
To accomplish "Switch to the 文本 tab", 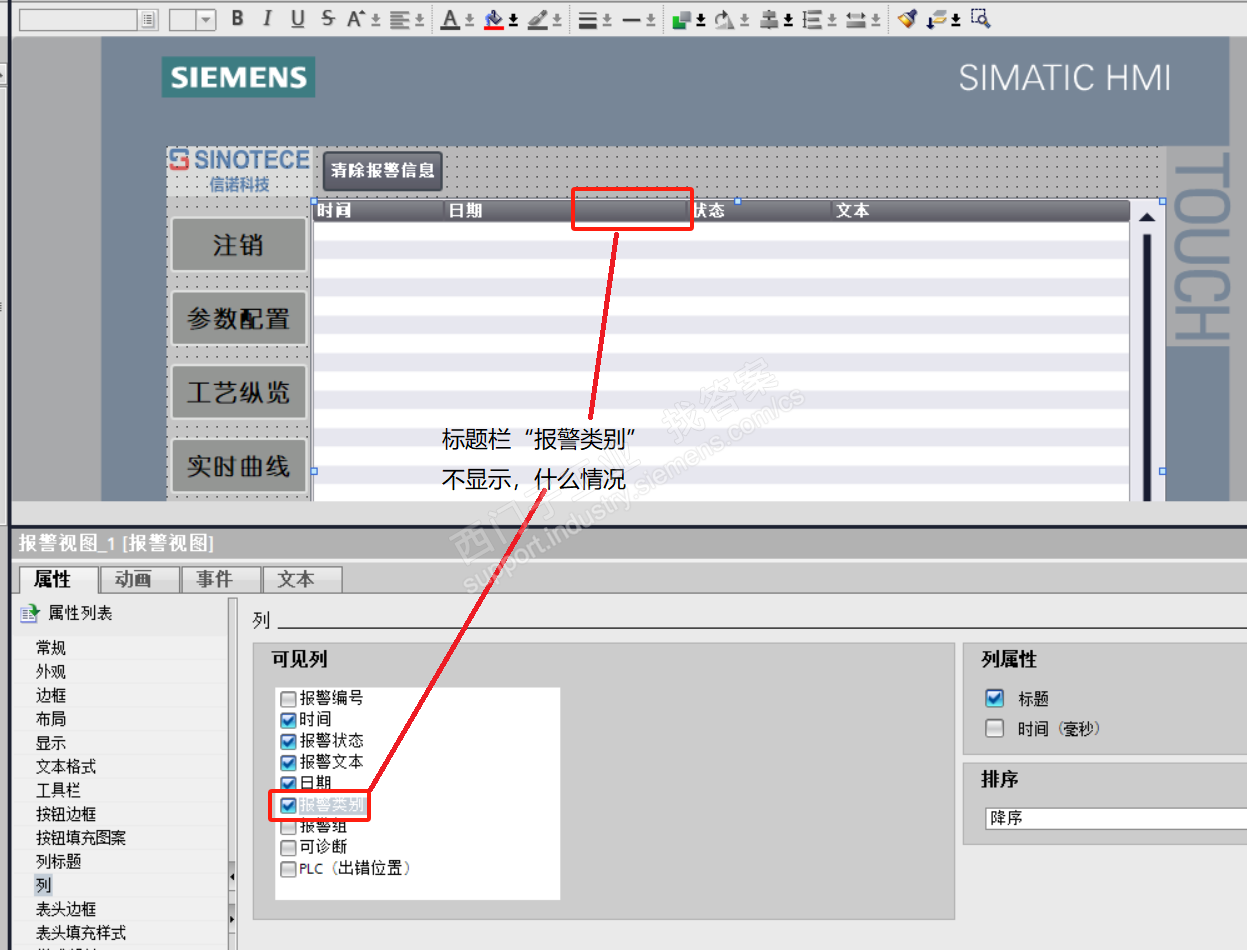I will tap(302, 579).
